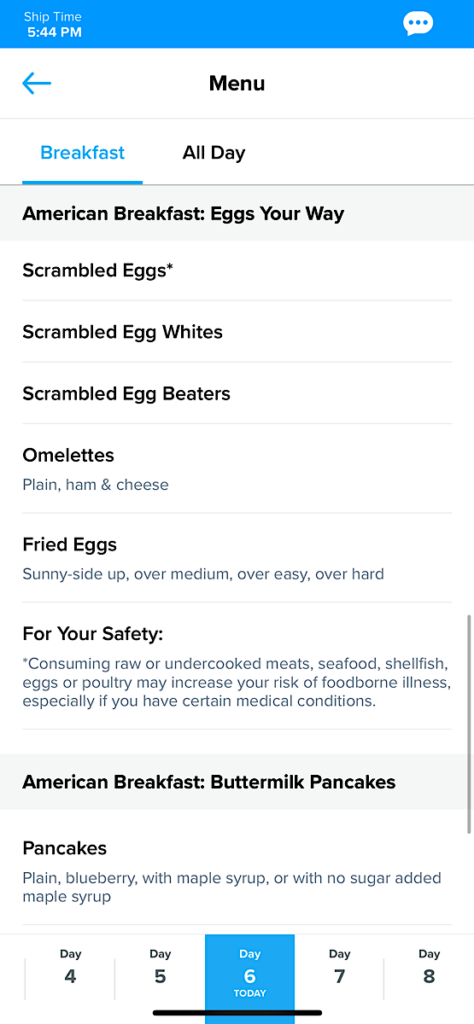Click the vertical scrollbar on the menu list
Image resolution: width=474 pixels, height=1024 pixels.
pyautogui.click(x=469, y=724)
